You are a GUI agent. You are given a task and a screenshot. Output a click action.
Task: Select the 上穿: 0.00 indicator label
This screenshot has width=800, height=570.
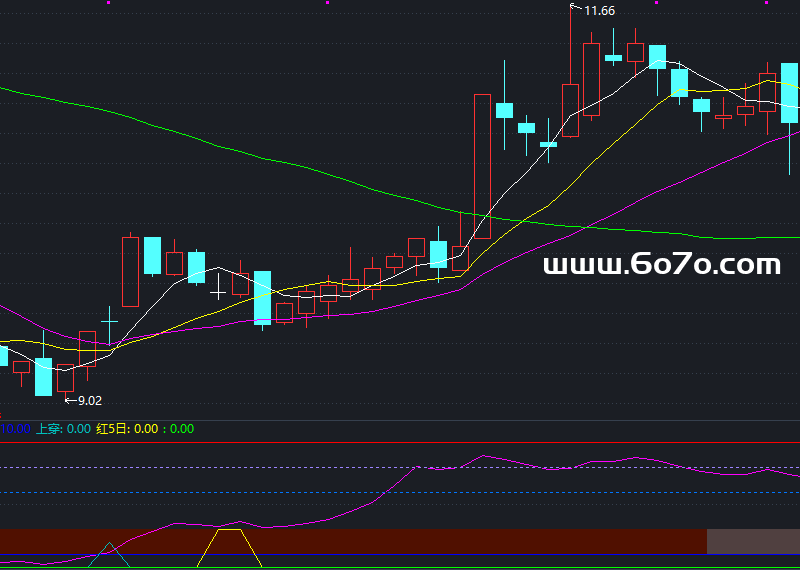[63, 429]
